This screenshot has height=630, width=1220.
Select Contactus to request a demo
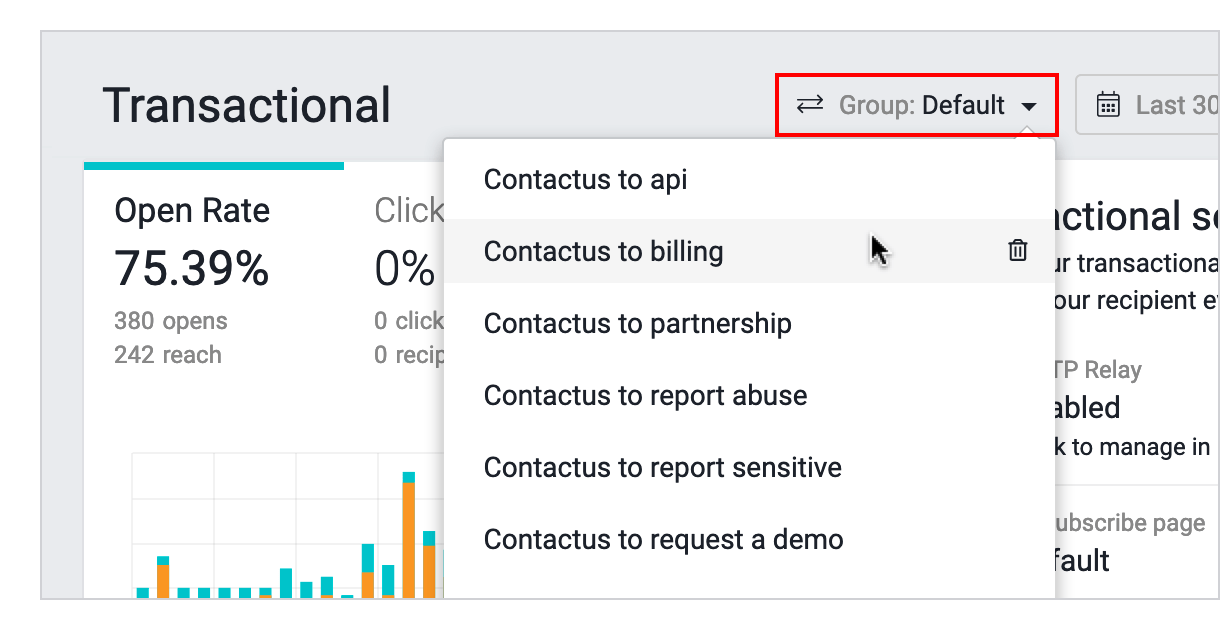(663, 540)
